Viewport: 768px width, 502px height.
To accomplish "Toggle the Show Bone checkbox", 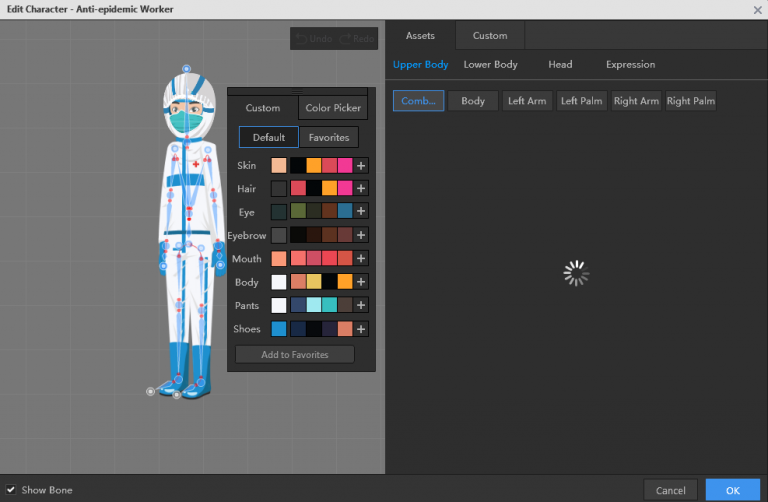I will tap(11, 490).
